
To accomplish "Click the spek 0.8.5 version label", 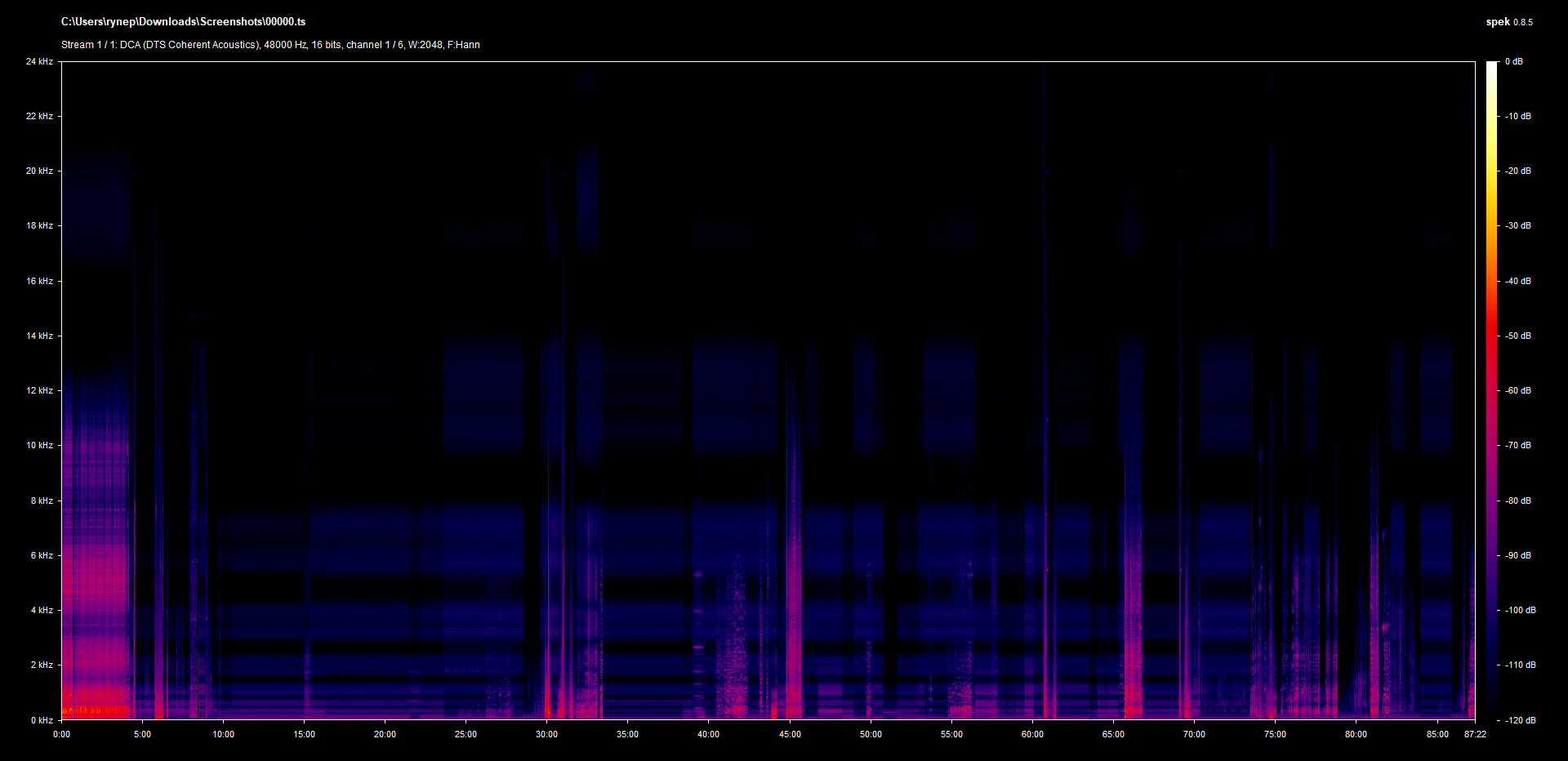I will click(x=1508, y=22).
